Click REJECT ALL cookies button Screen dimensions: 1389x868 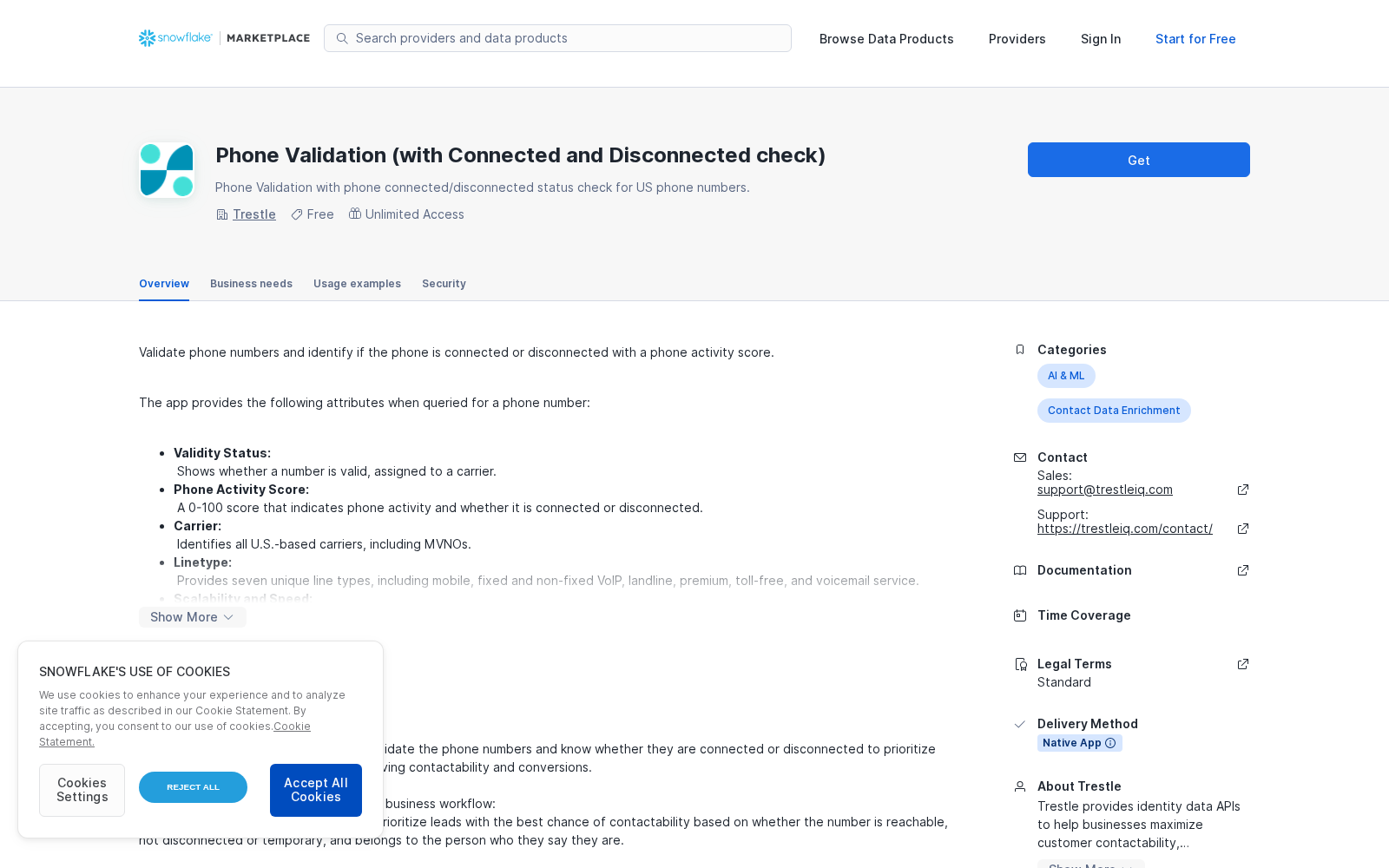193,787
